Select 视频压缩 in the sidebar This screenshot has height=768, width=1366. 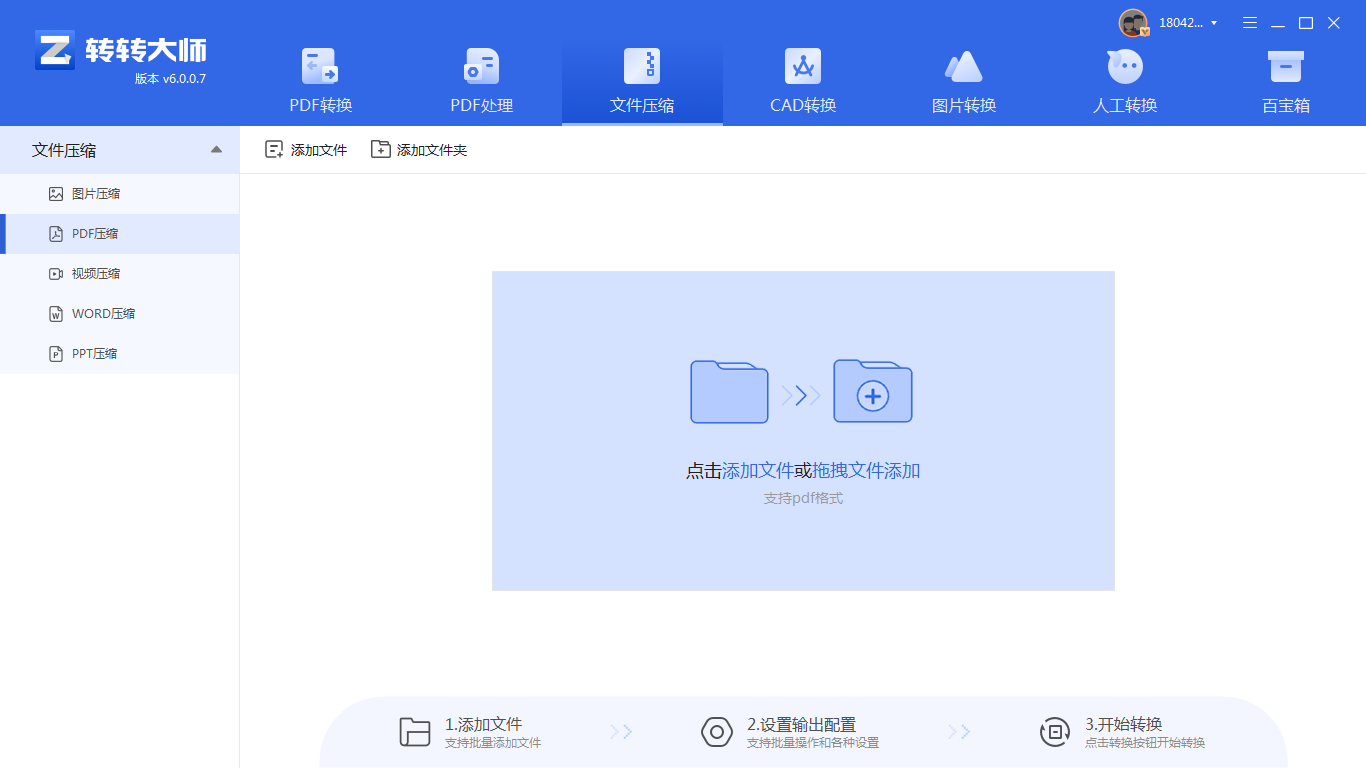coord(96,273)
